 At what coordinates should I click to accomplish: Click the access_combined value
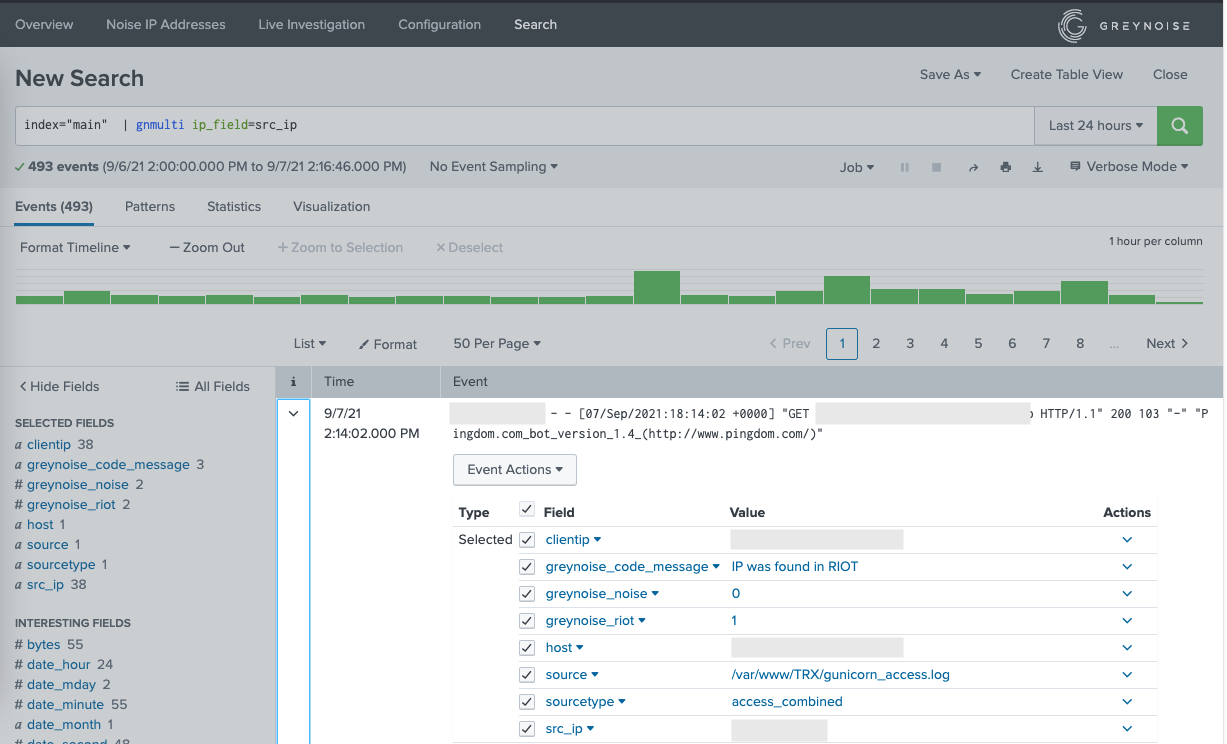tap(787, 701)
